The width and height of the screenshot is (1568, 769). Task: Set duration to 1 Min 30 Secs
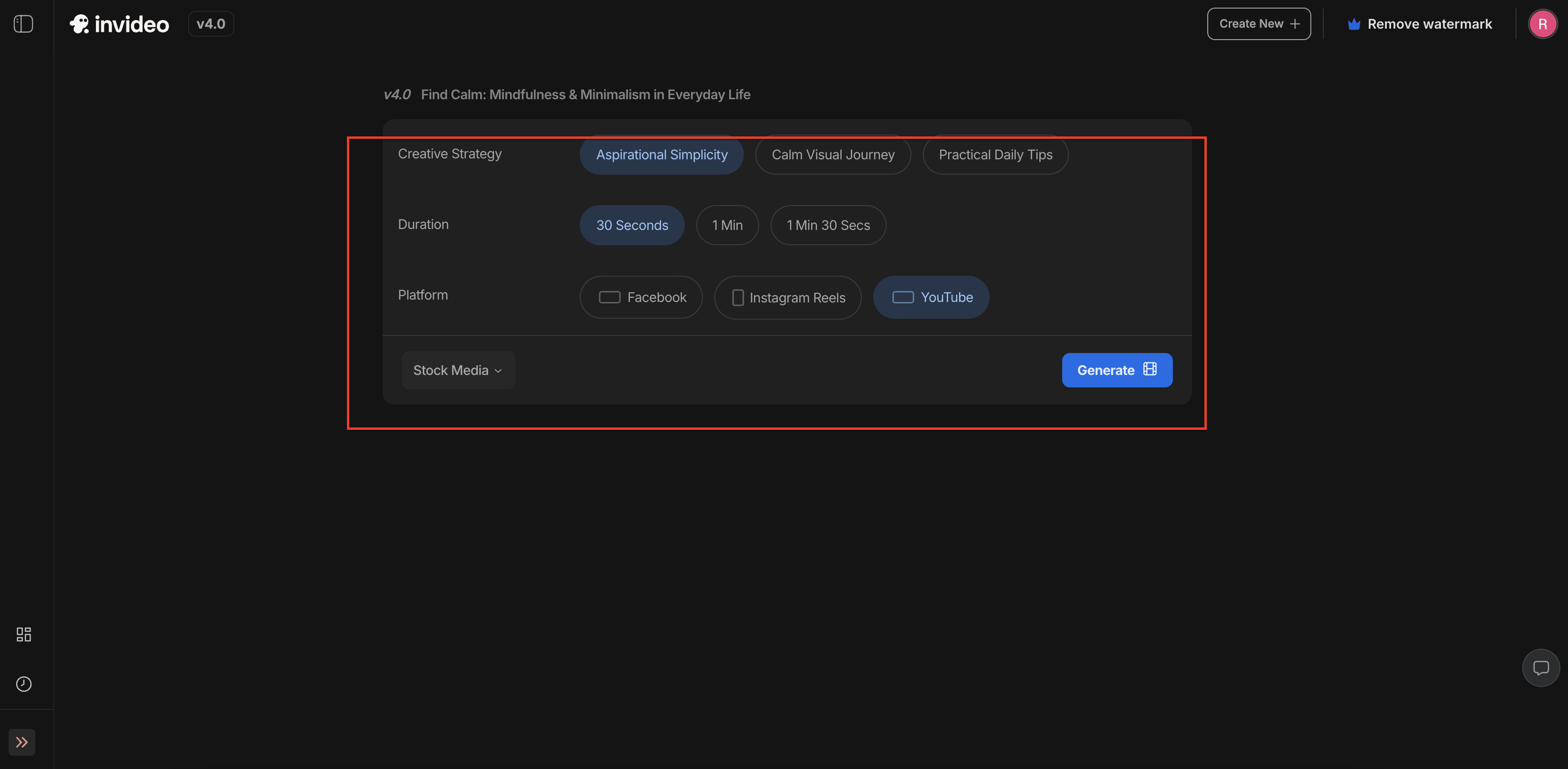(828, 225)
